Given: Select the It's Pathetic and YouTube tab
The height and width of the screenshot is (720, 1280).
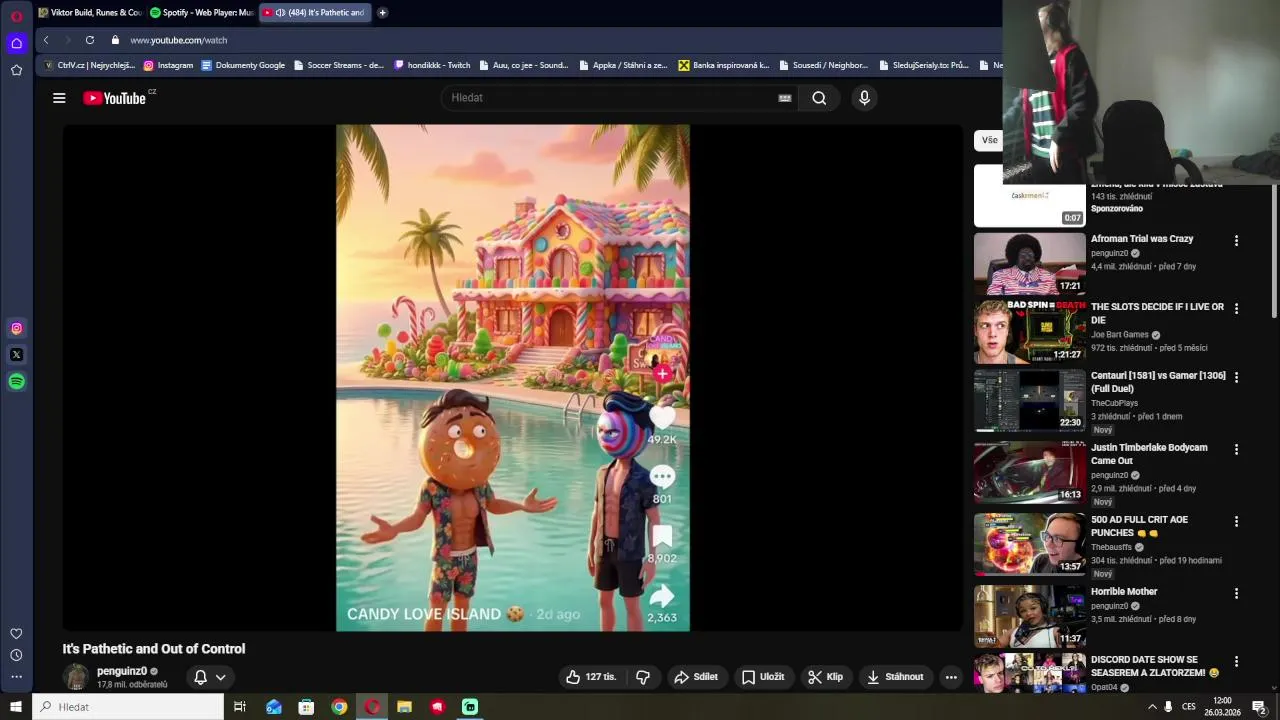Looking at the screenshot, I should 314,13.
